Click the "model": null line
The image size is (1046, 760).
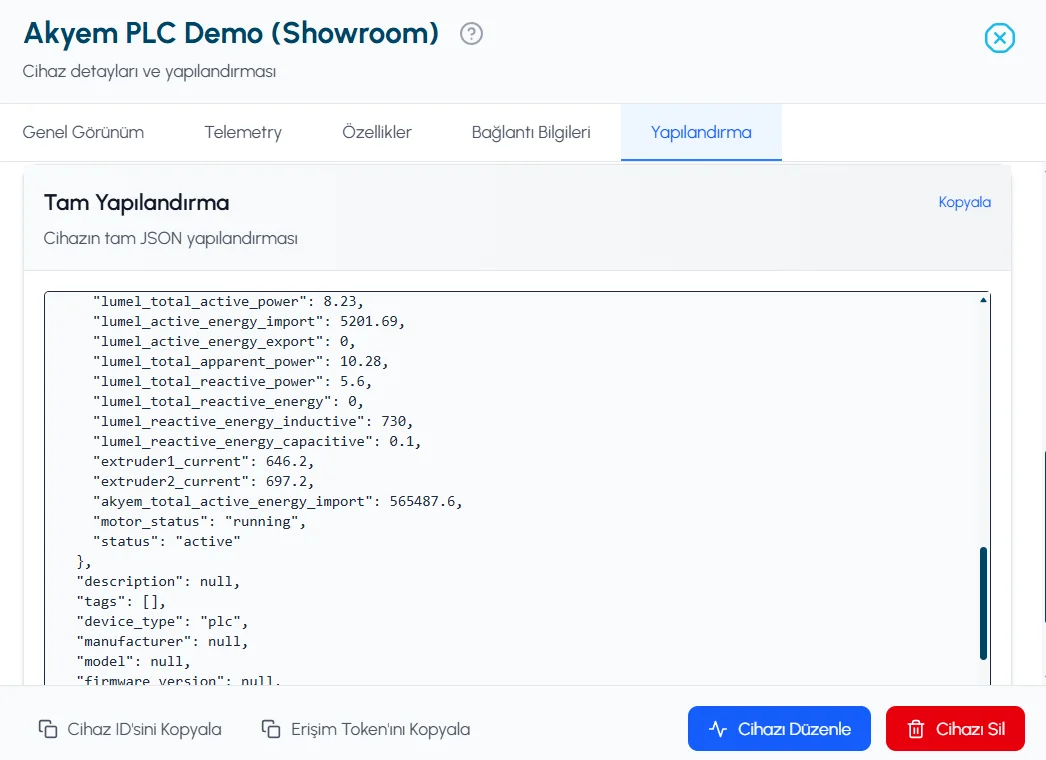(133, 662)
